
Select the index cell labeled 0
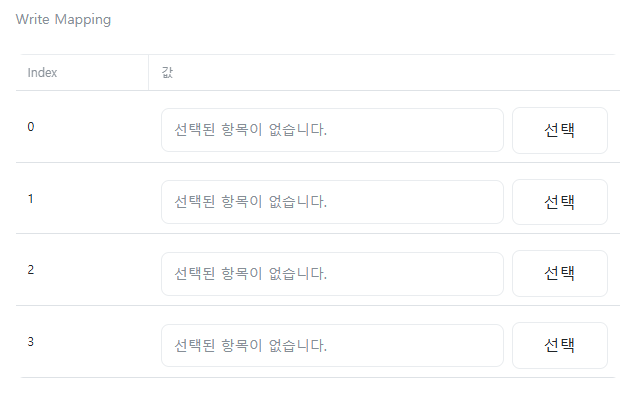click(31, 127)
